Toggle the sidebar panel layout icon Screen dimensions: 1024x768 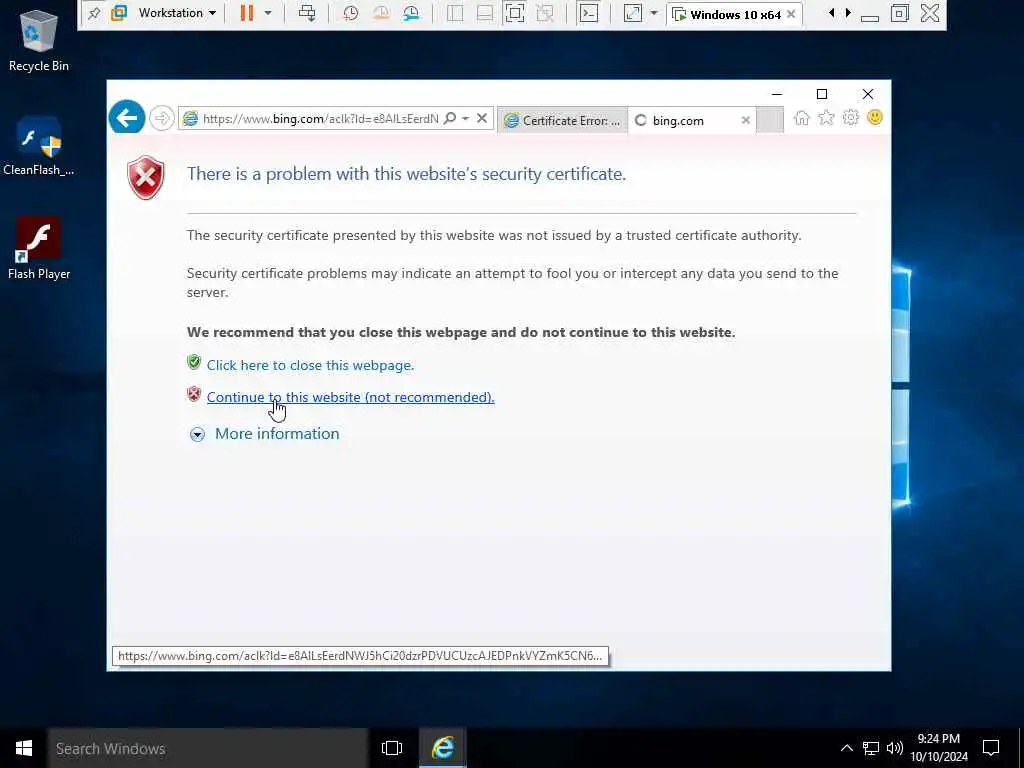[x=455, y=13]
